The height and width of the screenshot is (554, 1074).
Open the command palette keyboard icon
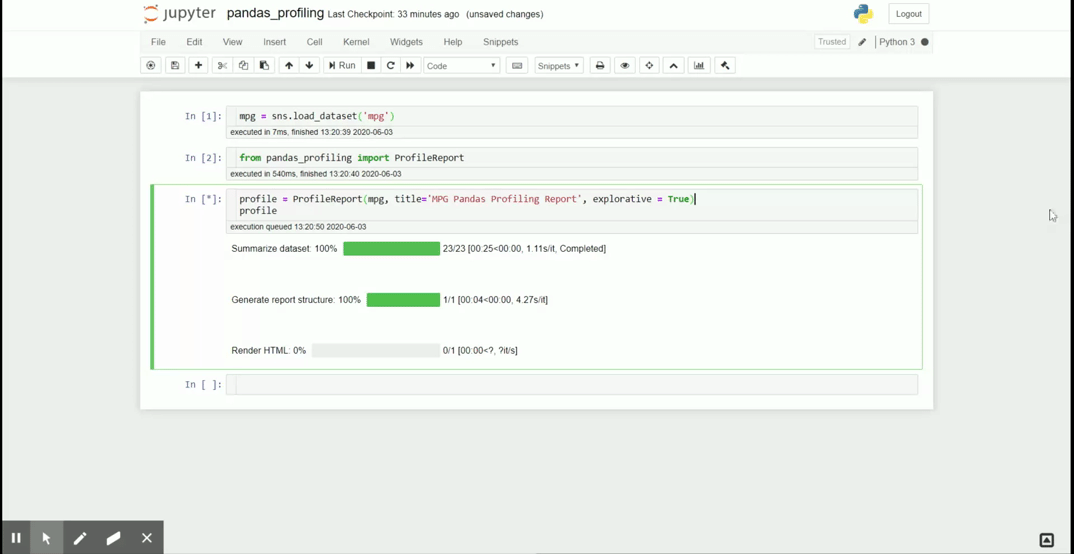point(517,66)
